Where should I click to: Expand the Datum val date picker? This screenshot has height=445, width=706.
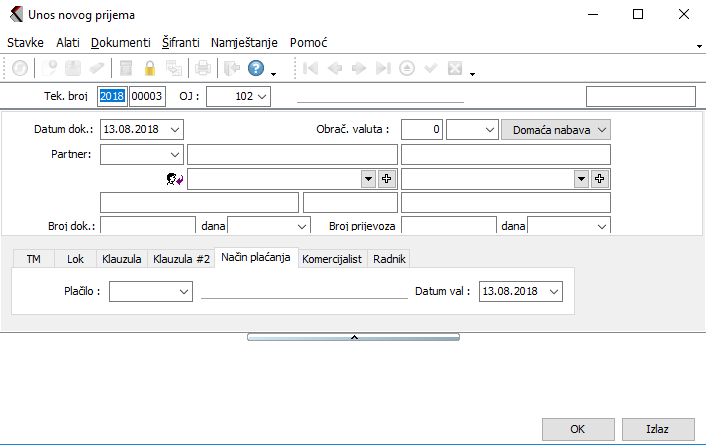pyautogui.click(x=555, y=291)
